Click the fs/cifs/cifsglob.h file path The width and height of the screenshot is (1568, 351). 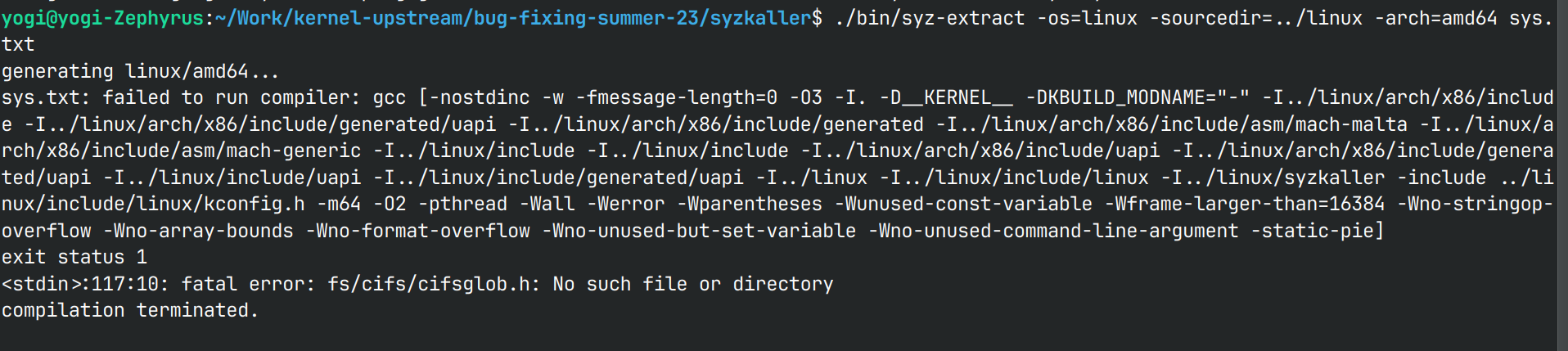[433, 285]
